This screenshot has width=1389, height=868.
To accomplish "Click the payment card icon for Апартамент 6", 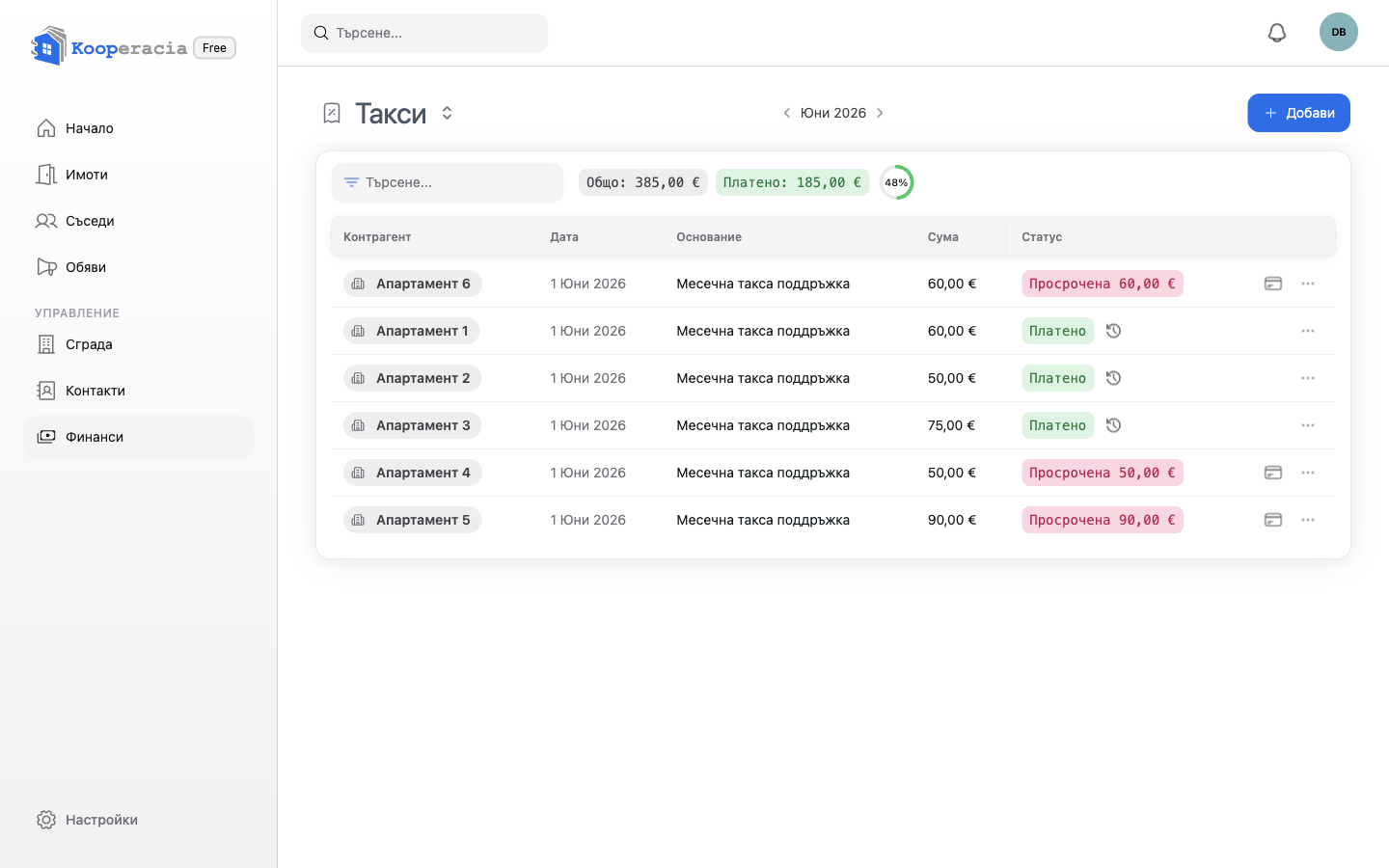I will point(1273,284).
